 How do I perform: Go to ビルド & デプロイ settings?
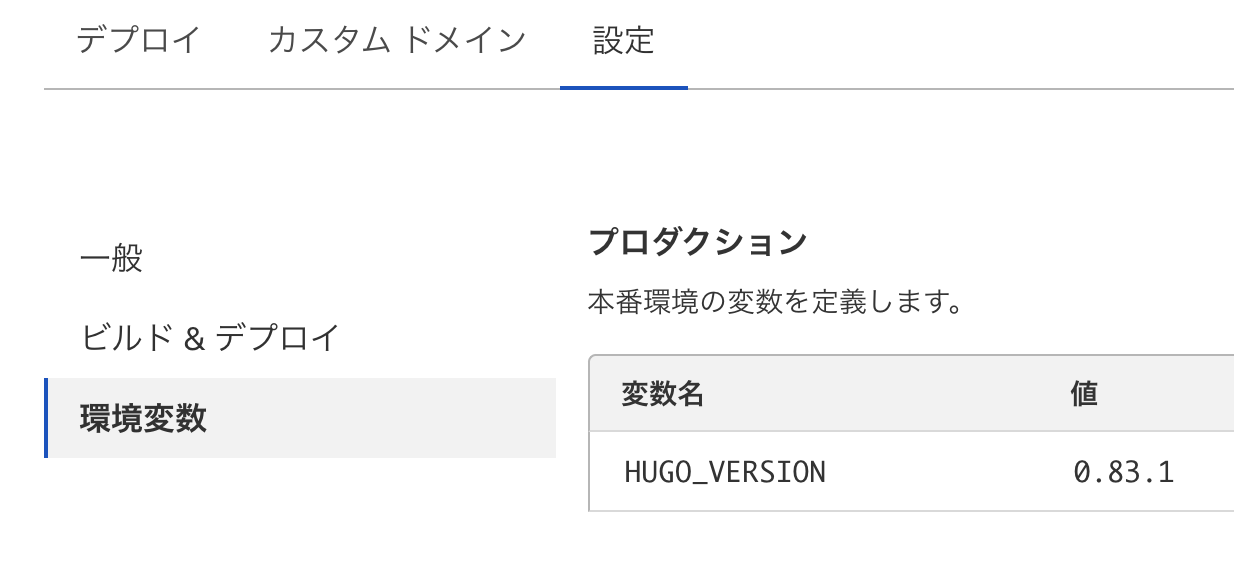click(x=211, y=338)
